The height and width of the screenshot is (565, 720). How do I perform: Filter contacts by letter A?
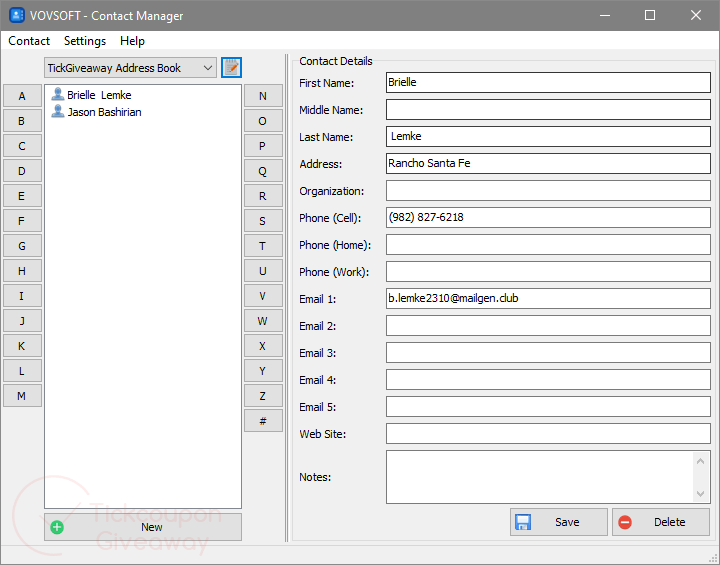click(22, 96)
